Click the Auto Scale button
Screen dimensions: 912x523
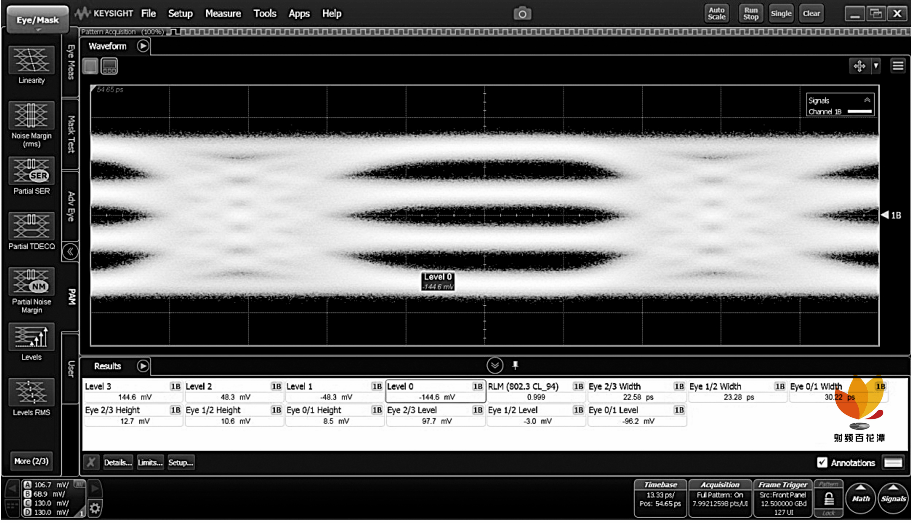click(x=716, y=13)
